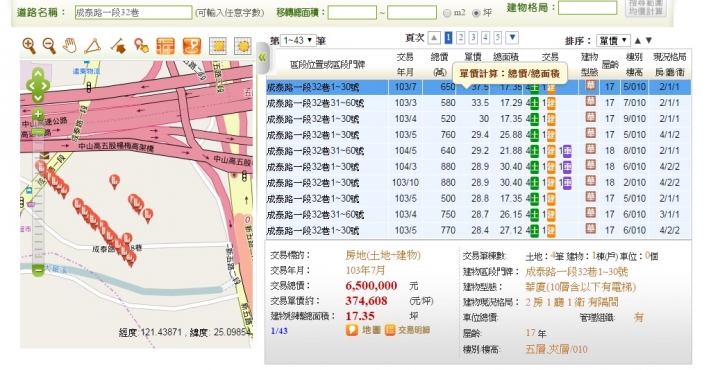
Task: Click the orange locate-position map icon
Action: coord(192,46)
